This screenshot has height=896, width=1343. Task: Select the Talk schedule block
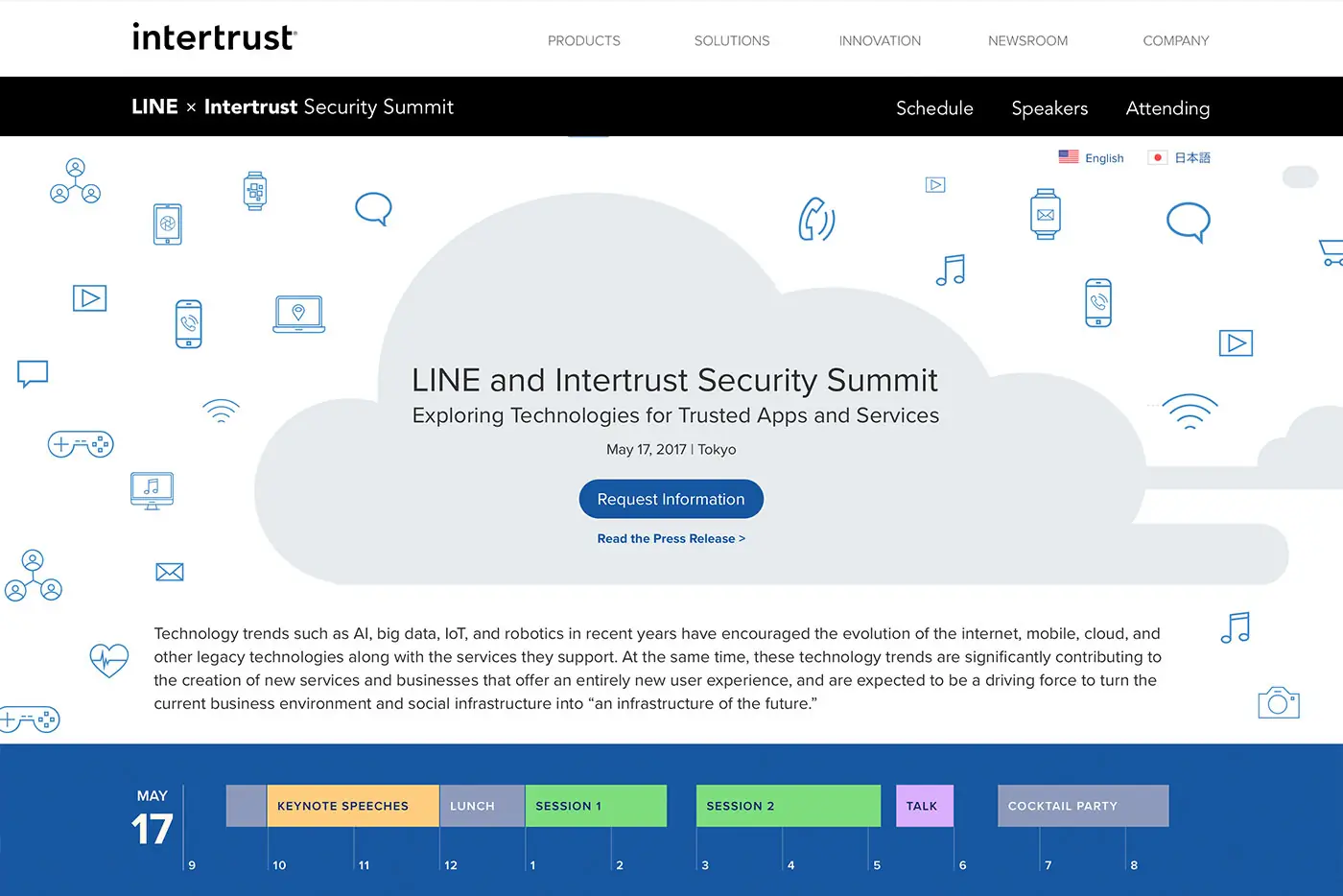pos(925,806)
